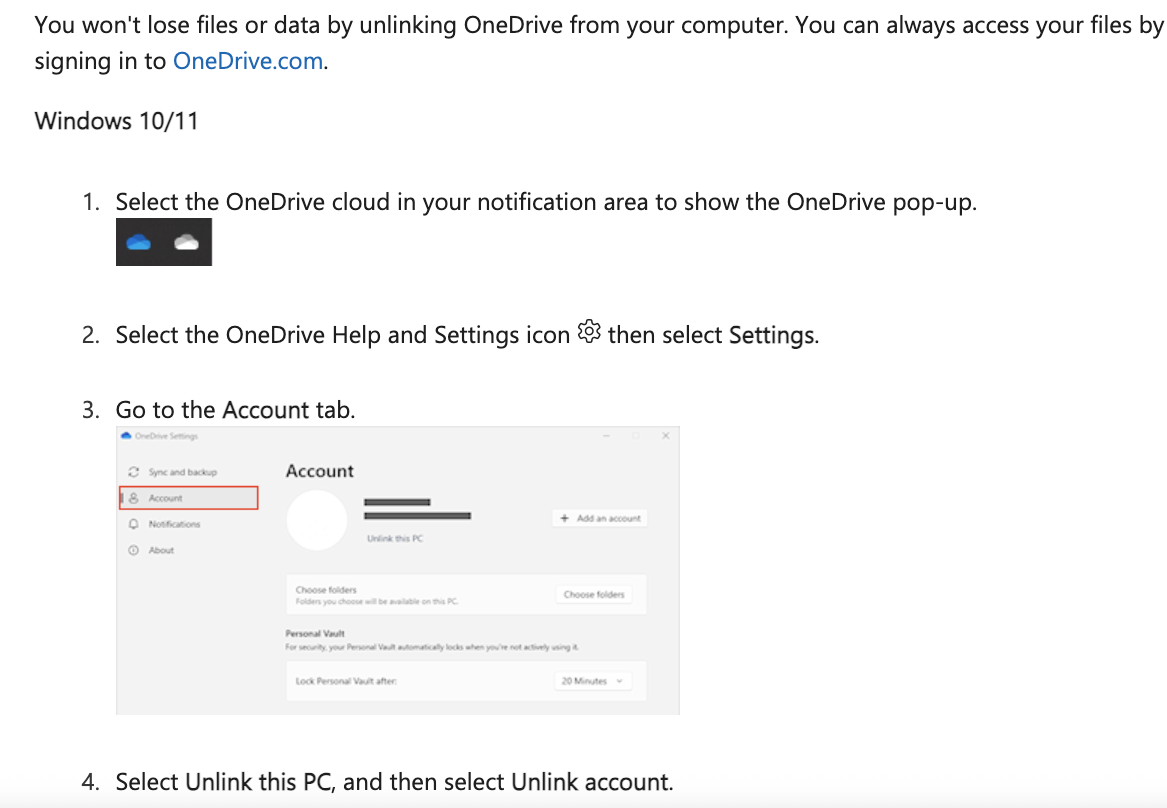
Task: Select the Sync and backup refresh icon
Action: tap(133, 472)
